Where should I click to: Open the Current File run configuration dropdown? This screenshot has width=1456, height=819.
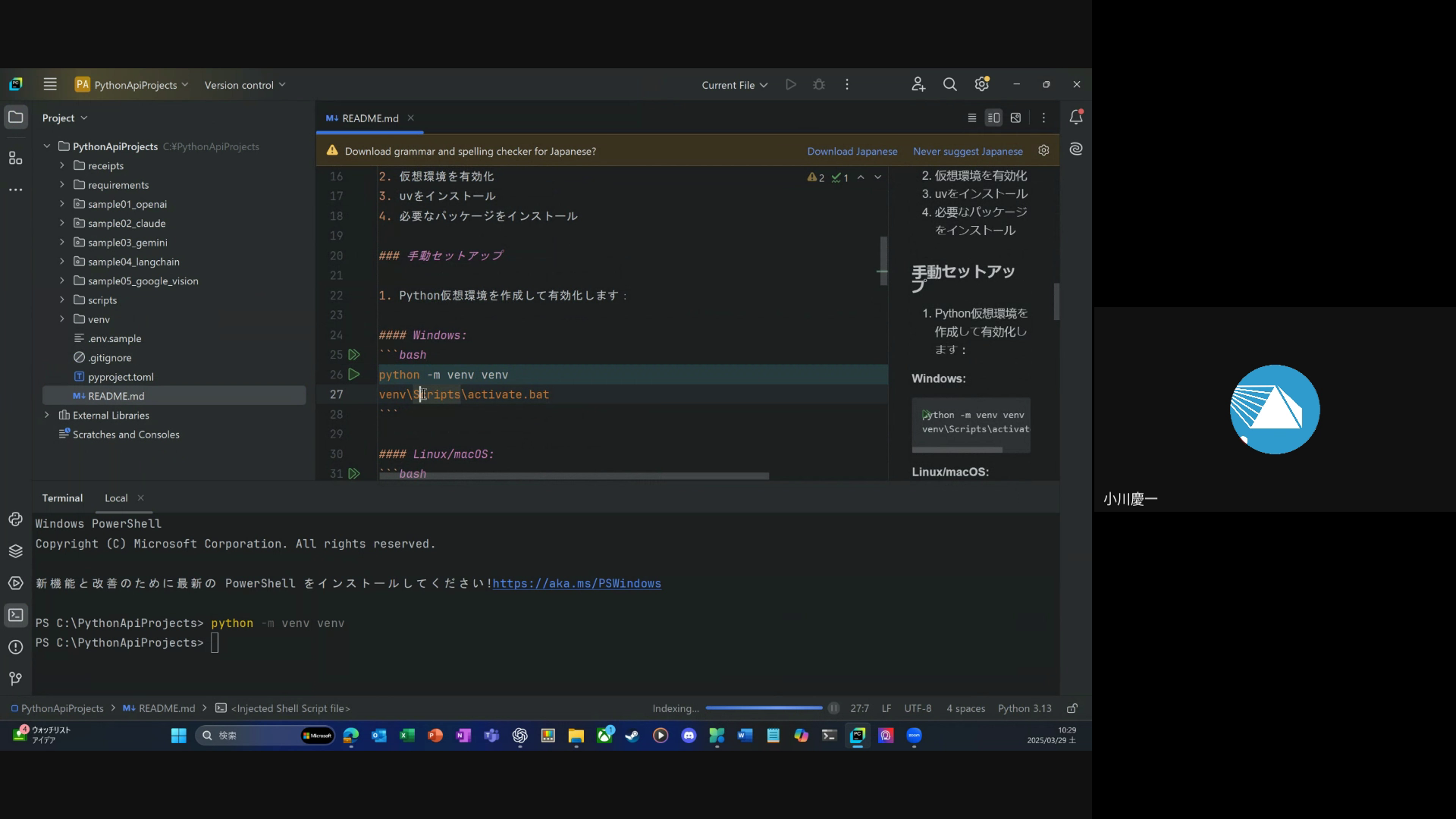pyautogui.click(x=734, y=85)
